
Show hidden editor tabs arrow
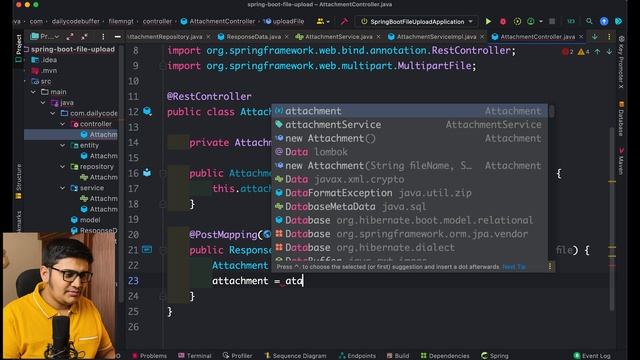pyautogui.click(x=595, y=37)
